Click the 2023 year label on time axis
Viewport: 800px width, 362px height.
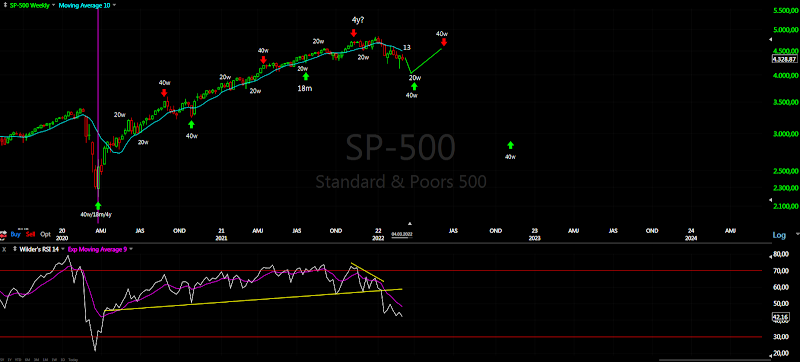point(534,239)
